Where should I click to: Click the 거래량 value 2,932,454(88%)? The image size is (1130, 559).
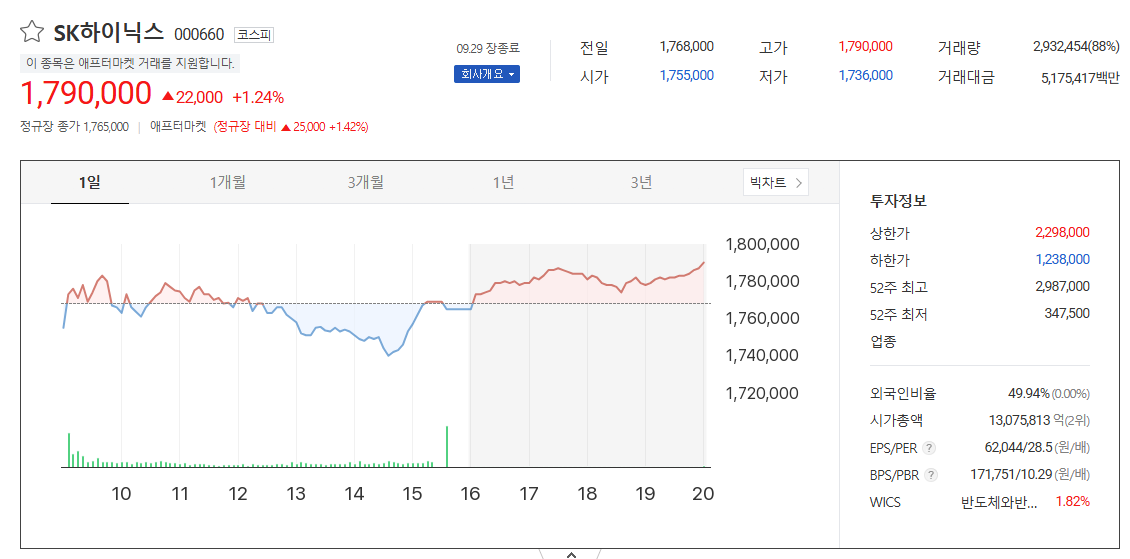click(1076, 47)
